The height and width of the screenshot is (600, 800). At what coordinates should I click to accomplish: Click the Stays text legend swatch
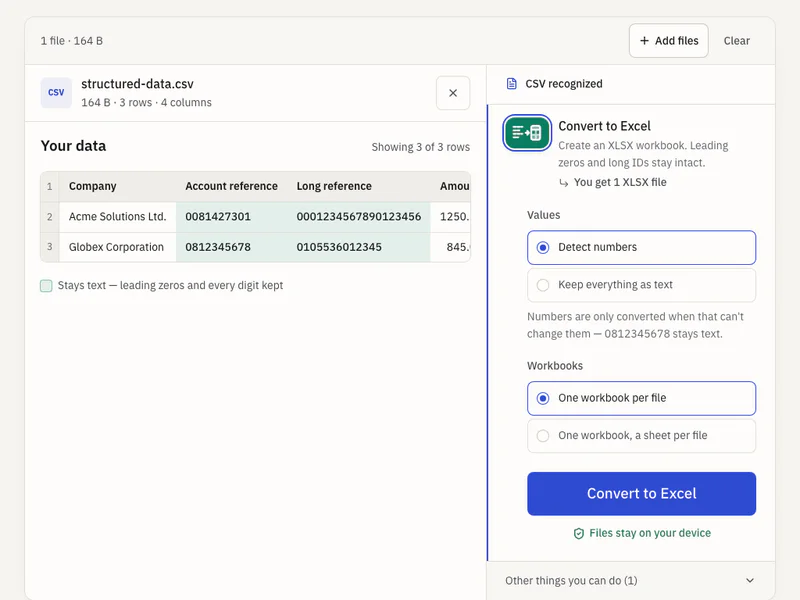click(x=46, y=286)
